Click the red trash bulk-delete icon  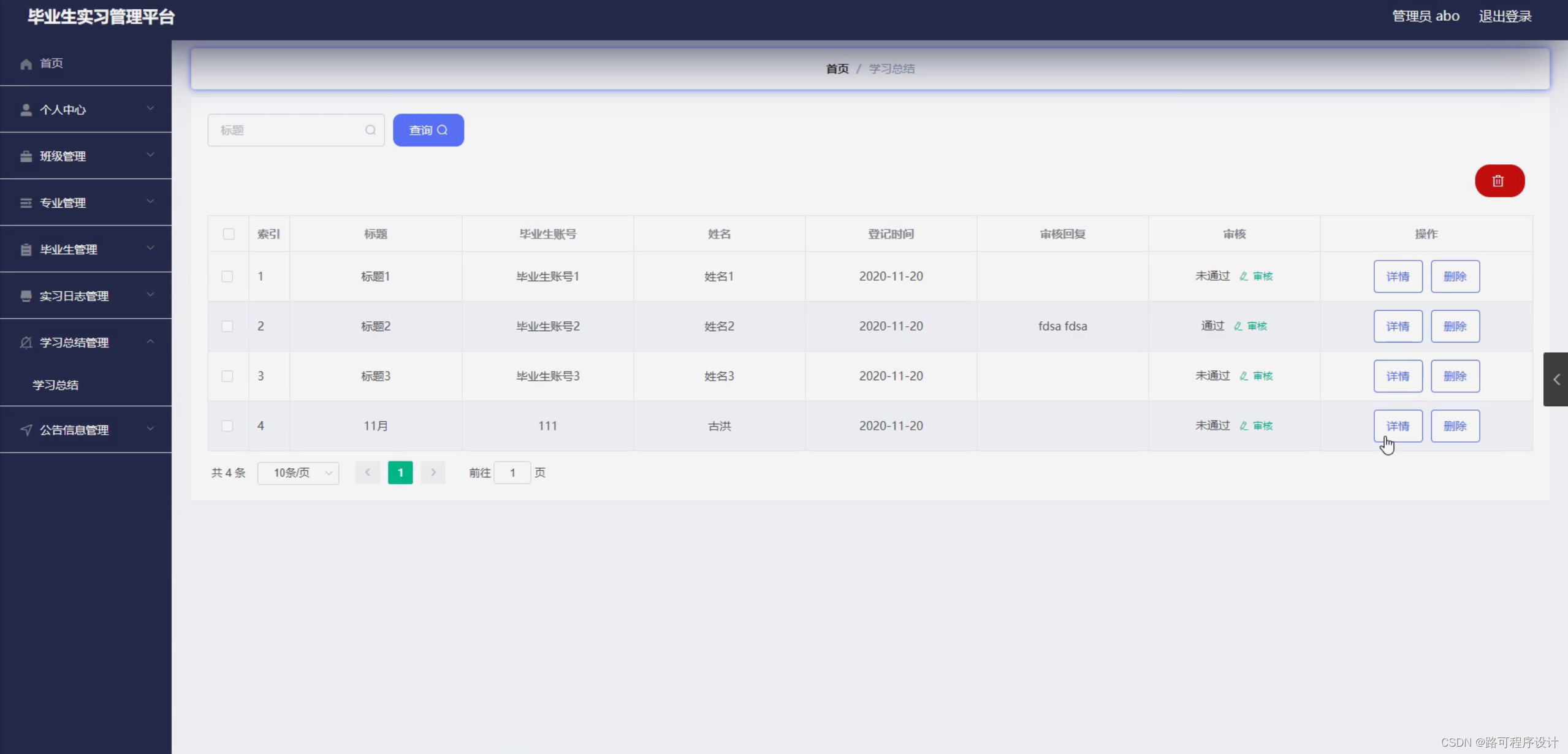[x=1499, y=181]
